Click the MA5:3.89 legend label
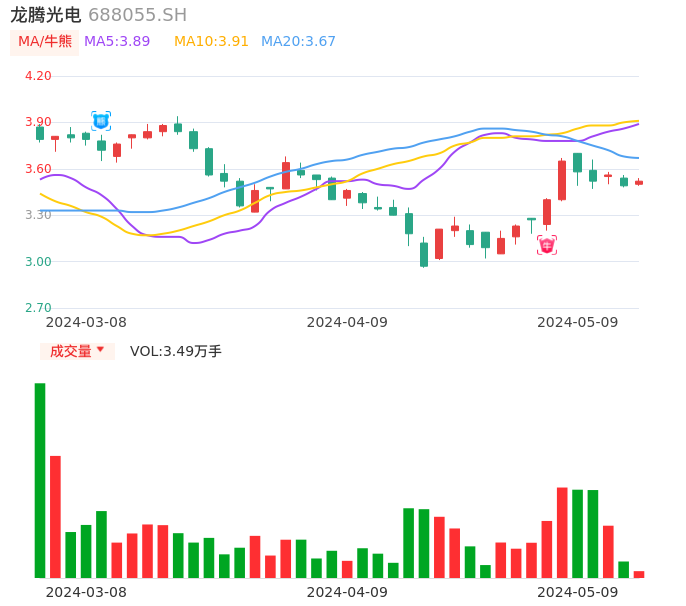Screen dimensions: 686x606 coord(117,42)
